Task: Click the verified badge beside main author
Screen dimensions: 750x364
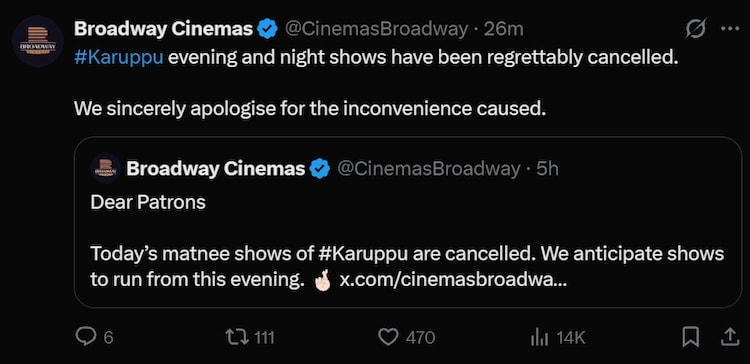Action: pyautogui.click(x=268, y=30)
